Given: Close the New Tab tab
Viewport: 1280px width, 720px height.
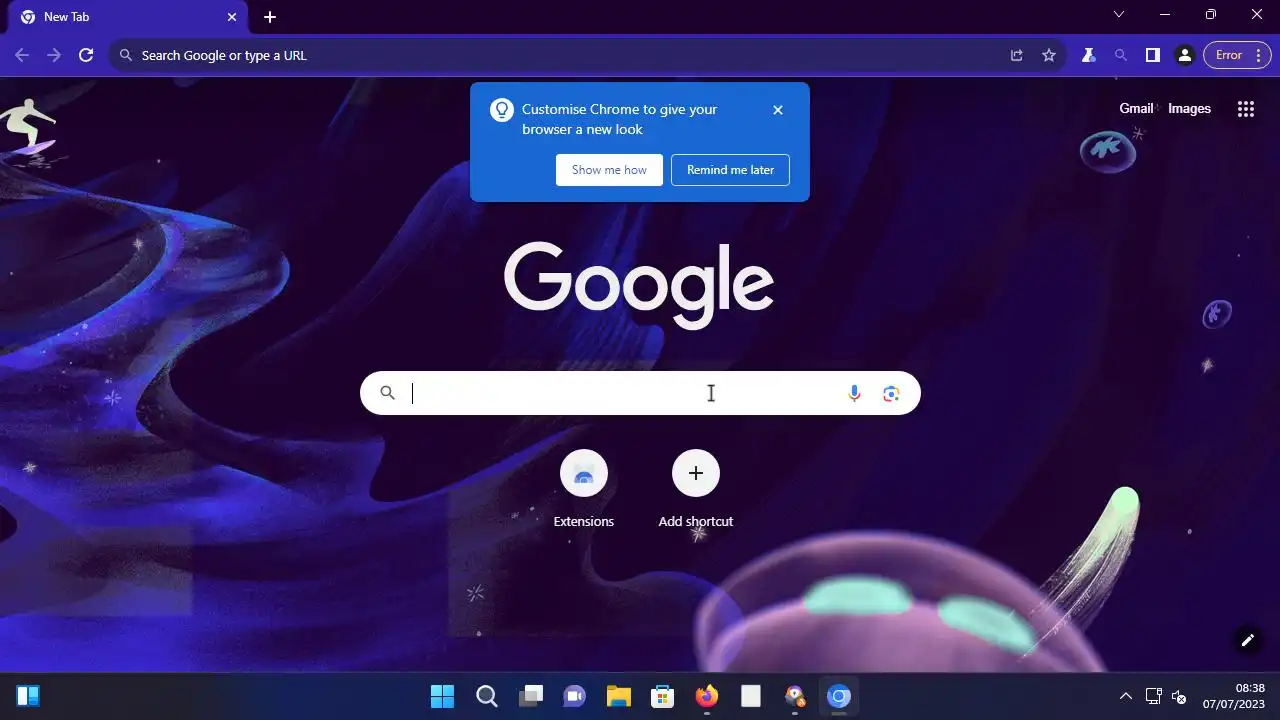Looking at the screenshot, I should click(232, 17).
